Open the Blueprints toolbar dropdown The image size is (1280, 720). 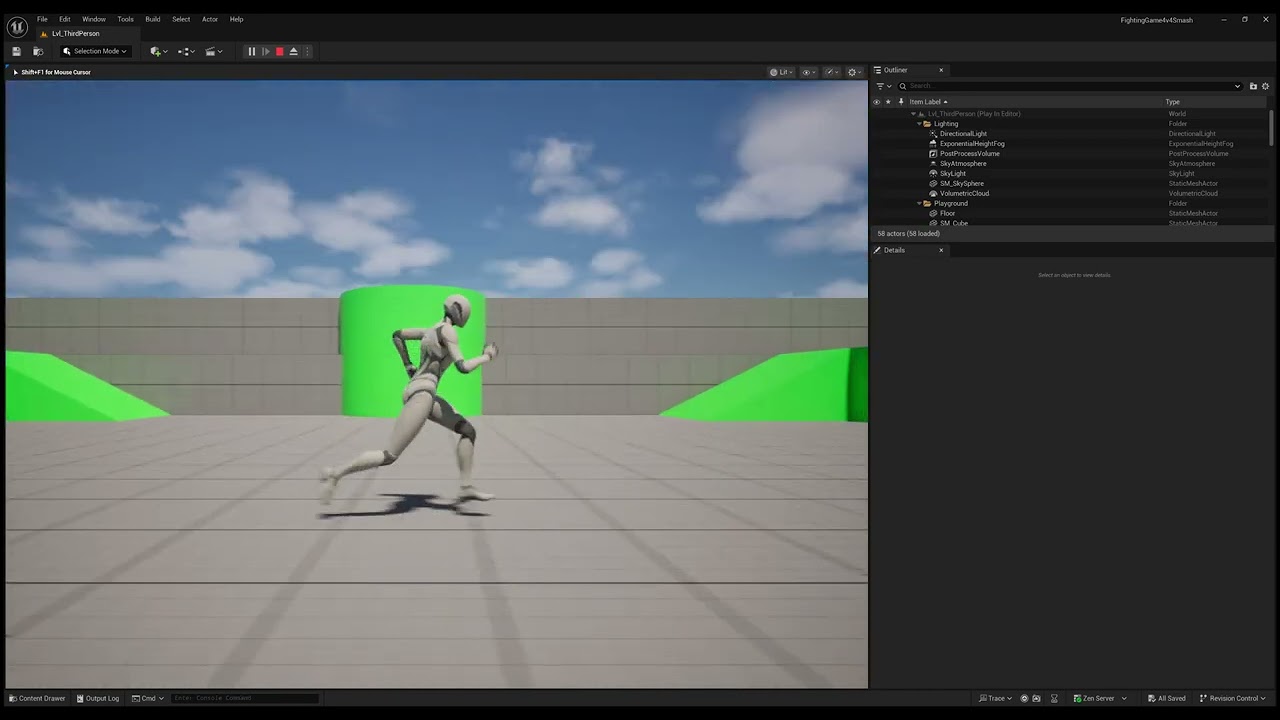click(186, 51)
